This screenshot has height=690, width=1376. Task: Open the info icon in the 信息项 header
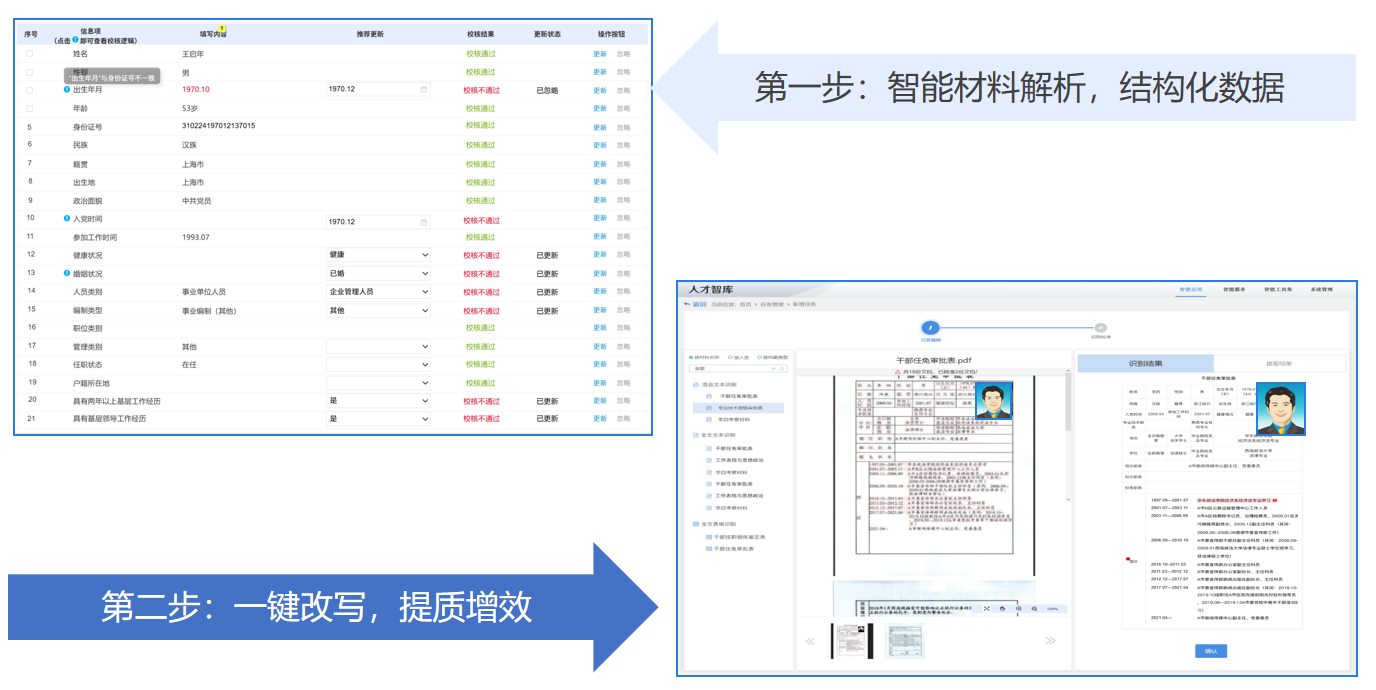pos(75,39)
